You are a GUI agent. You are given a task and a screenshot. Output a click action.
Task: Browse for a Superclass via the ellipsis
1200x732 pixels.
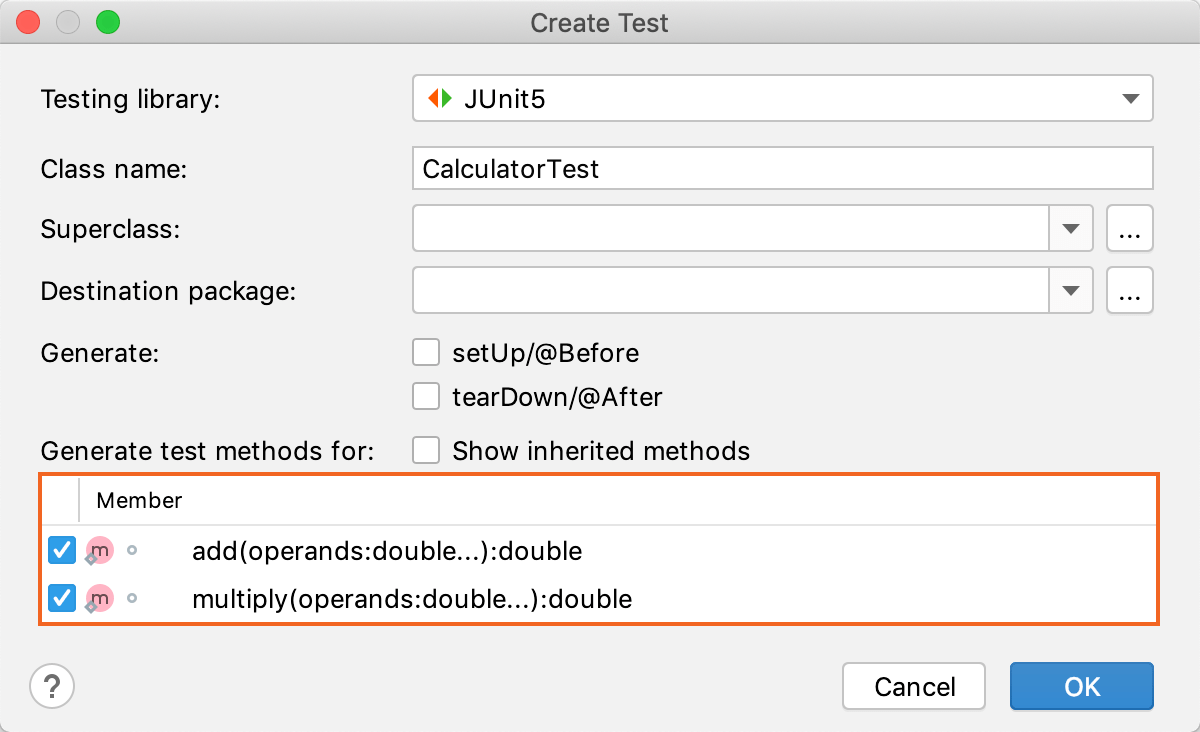point(1129,228)
